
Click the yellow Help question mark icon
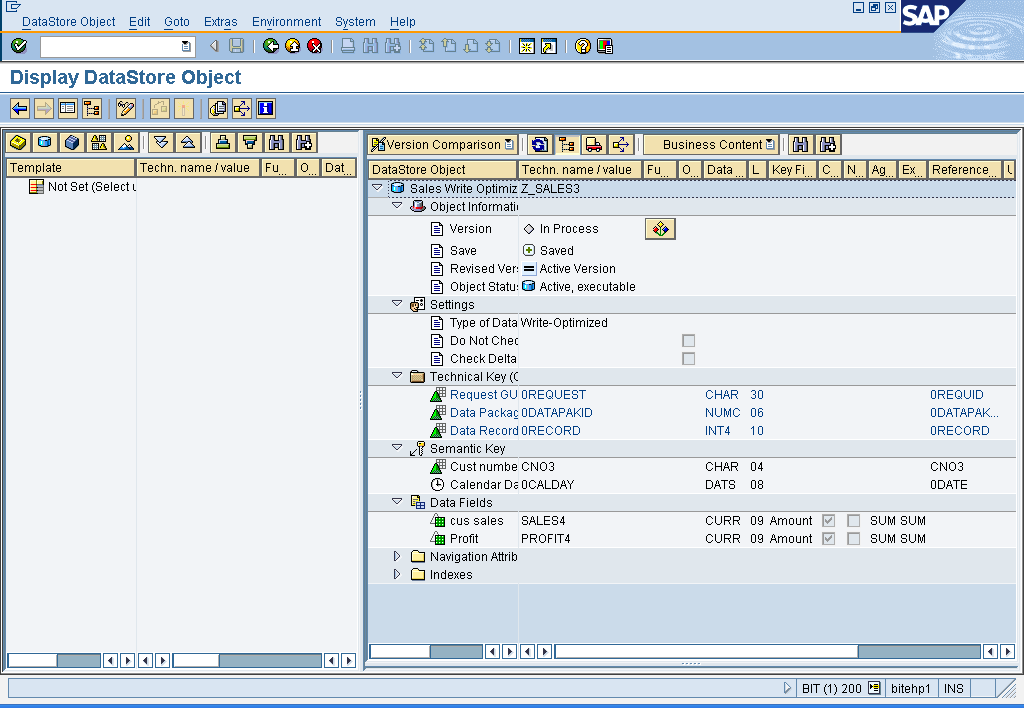[x=583, y=46]
